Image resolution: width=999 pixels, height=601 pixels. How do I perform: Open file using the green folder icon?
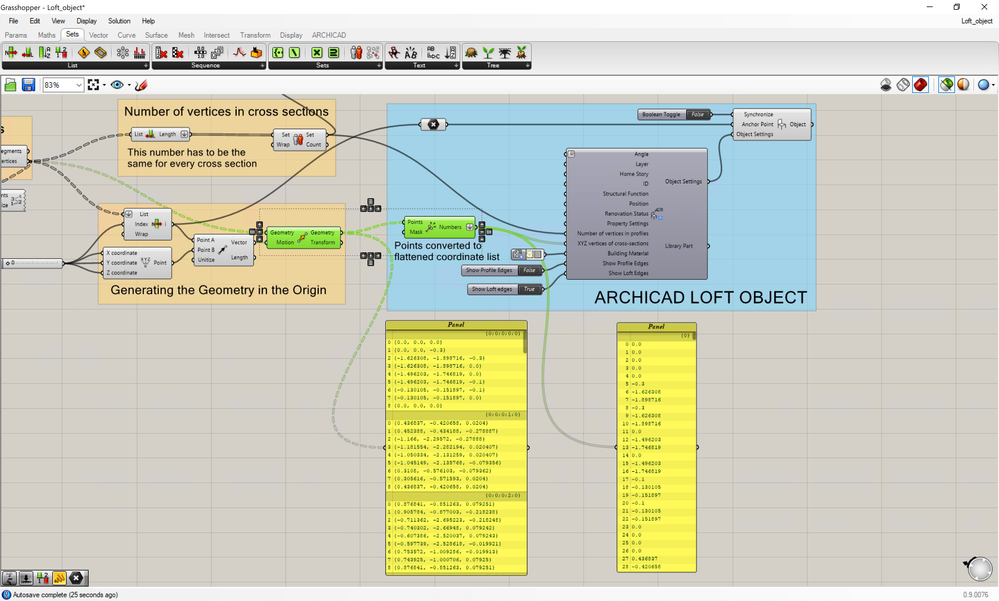11,85
